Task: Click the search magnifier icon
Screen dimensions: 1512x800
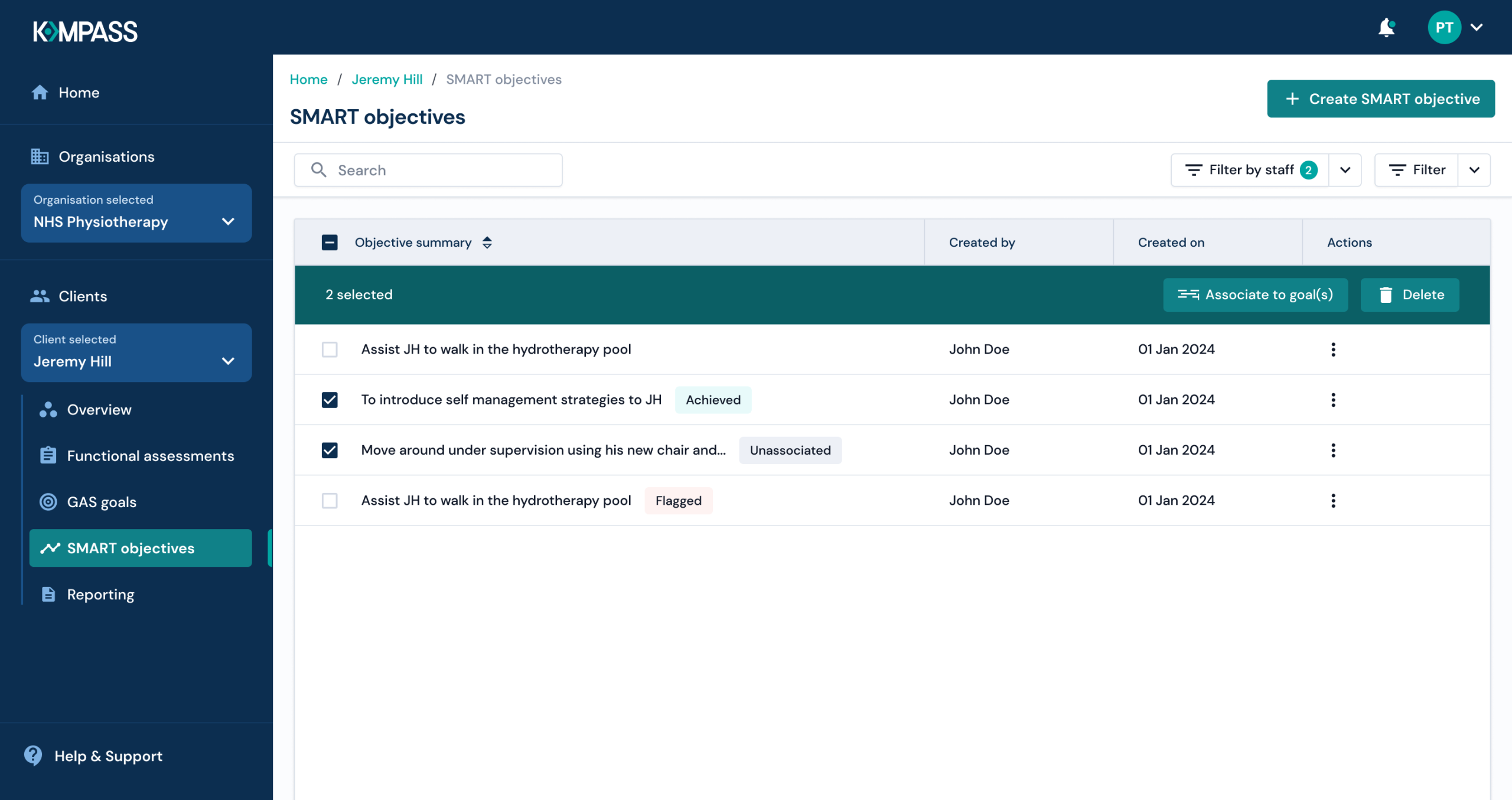Action: 319,170
